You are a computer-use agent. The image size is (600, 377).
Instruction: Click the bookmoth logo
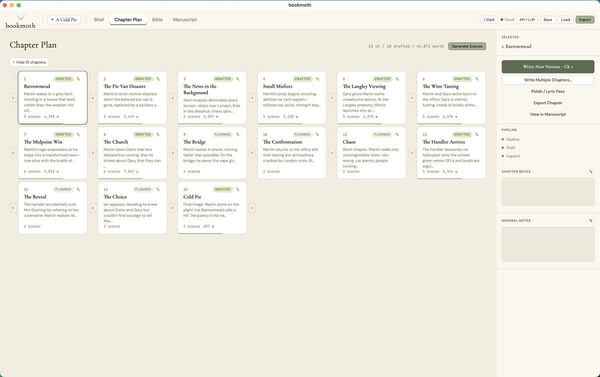[20, 23]
